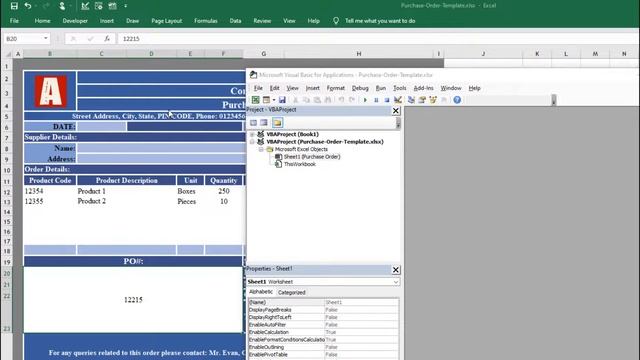Viewport: 640px width, 360px height.
Task: Open the Insert UserForm dropdown arrow
Action: pyautogui.click(x=273, y=100)
